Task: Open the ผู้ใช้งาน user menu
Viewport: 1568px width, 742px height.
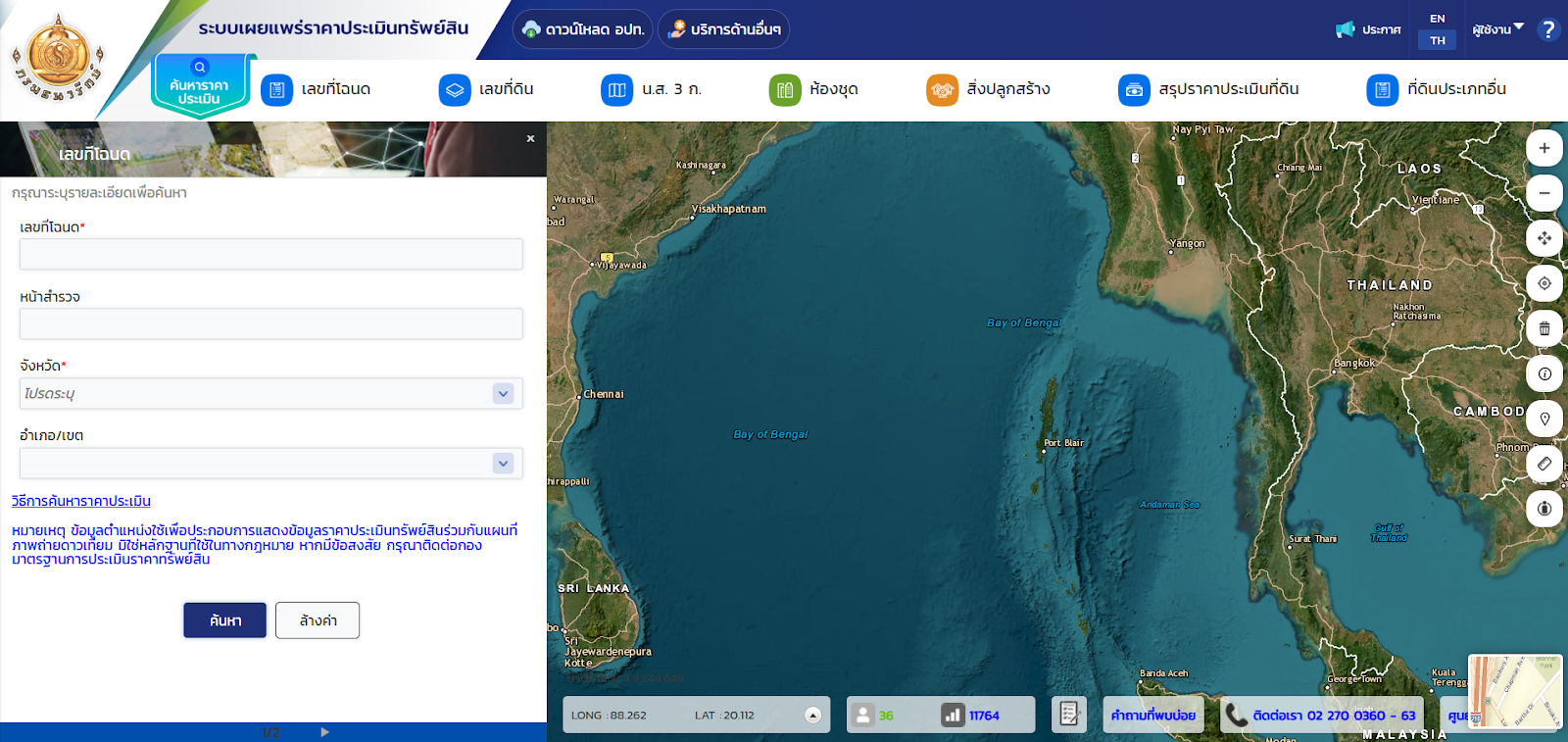Action: pos(1496,29)
